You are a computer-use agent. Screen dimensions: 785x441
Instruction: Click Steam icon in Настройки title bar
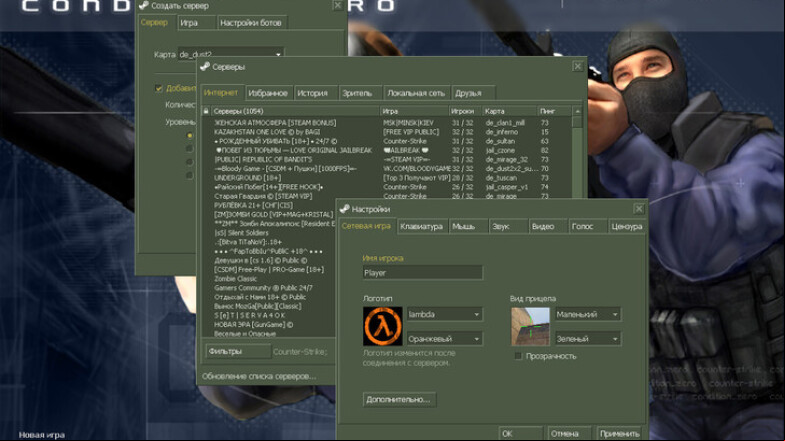(344, 209)
